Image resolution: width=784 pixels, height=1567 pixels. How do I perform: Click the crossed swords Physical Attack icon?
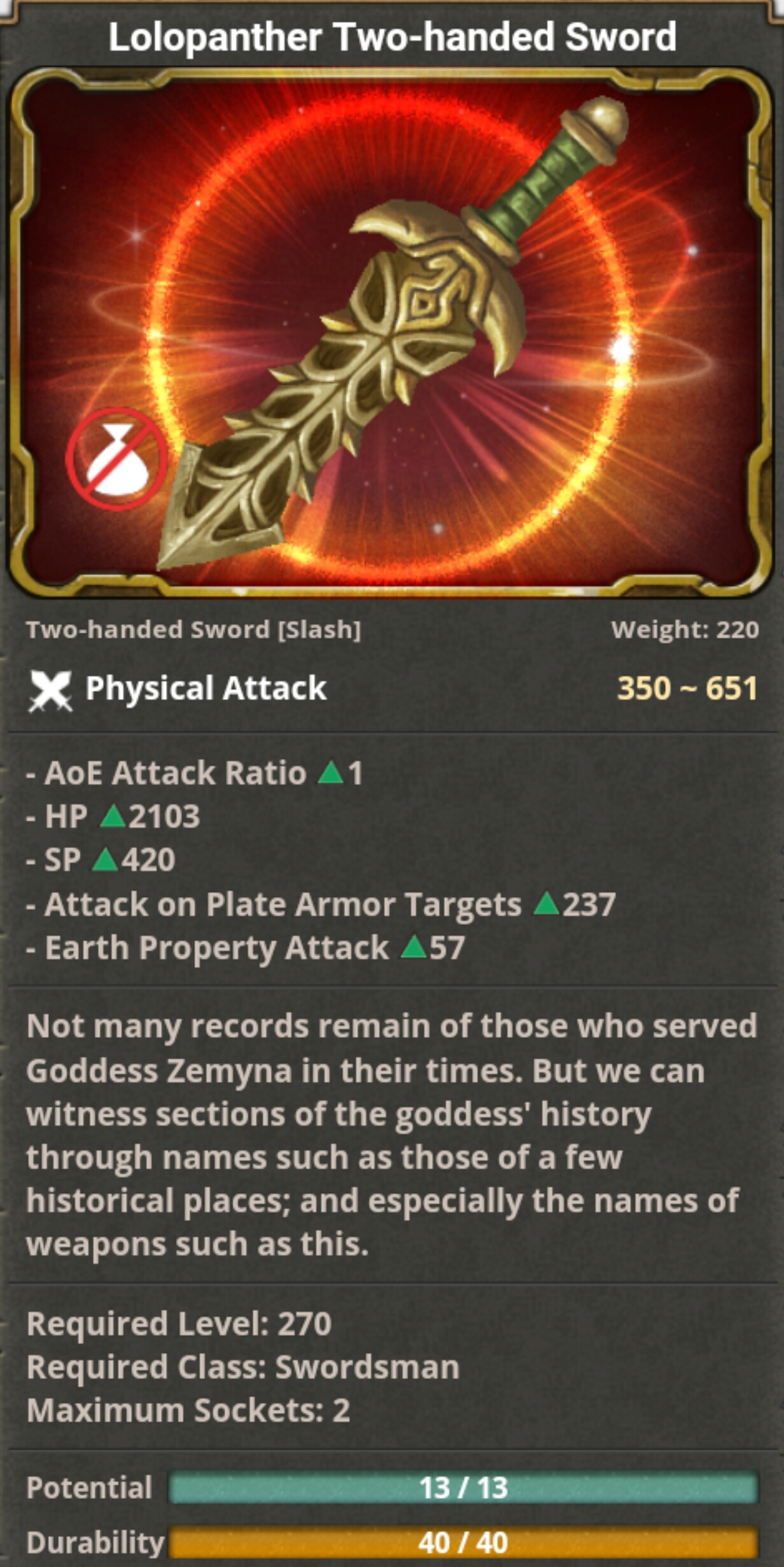coord(50,691)
